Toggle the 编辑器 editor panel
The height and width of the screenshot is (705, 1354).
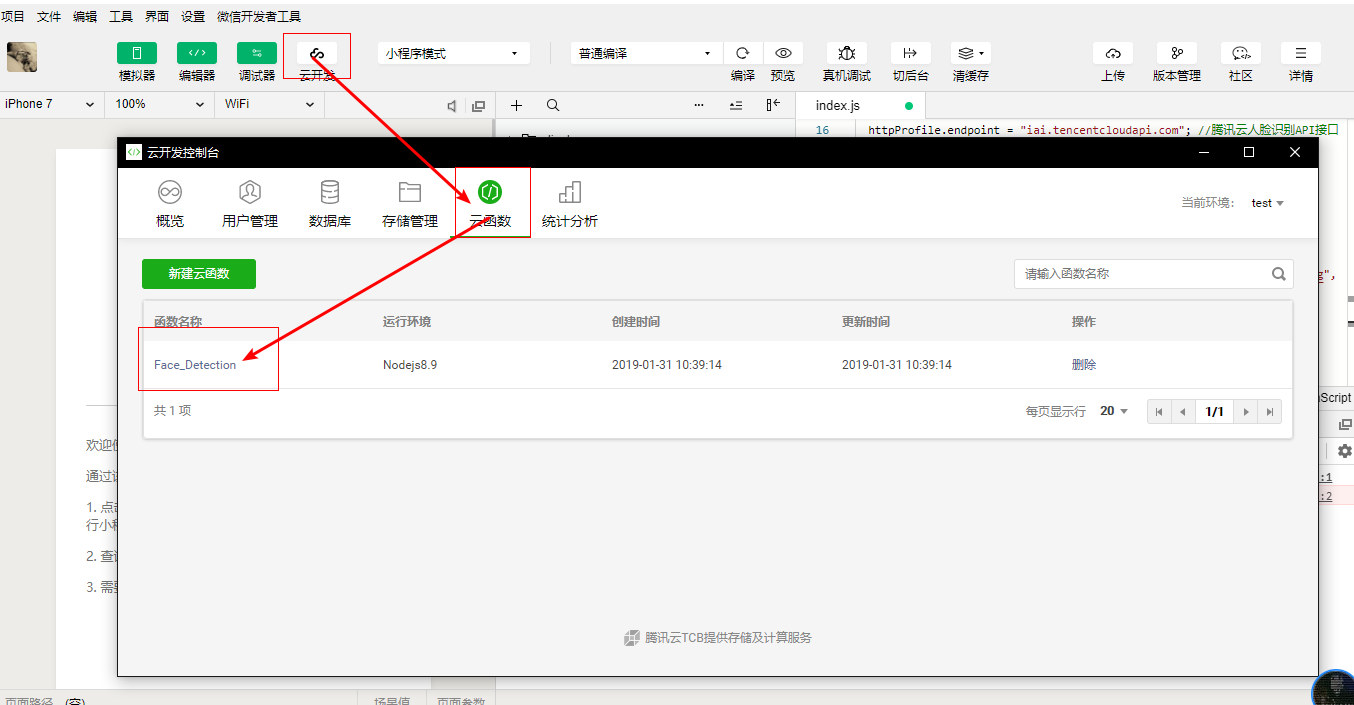(x=197, y=53)
